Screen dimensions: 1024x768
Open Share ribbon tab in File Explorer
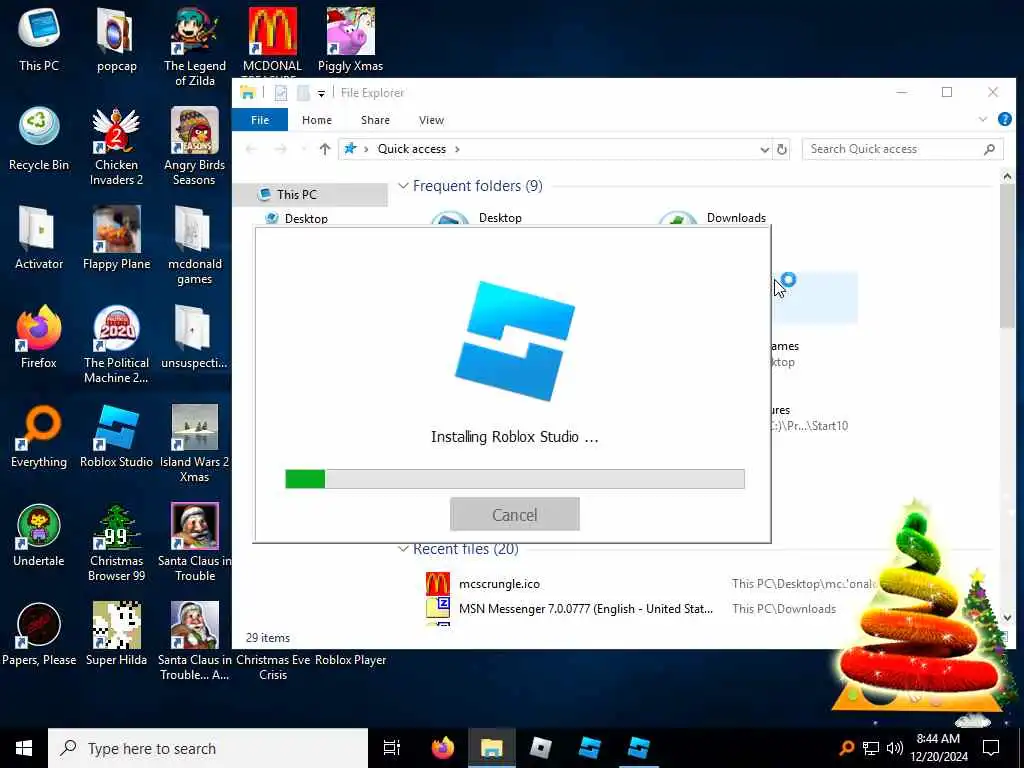point(375,120)
